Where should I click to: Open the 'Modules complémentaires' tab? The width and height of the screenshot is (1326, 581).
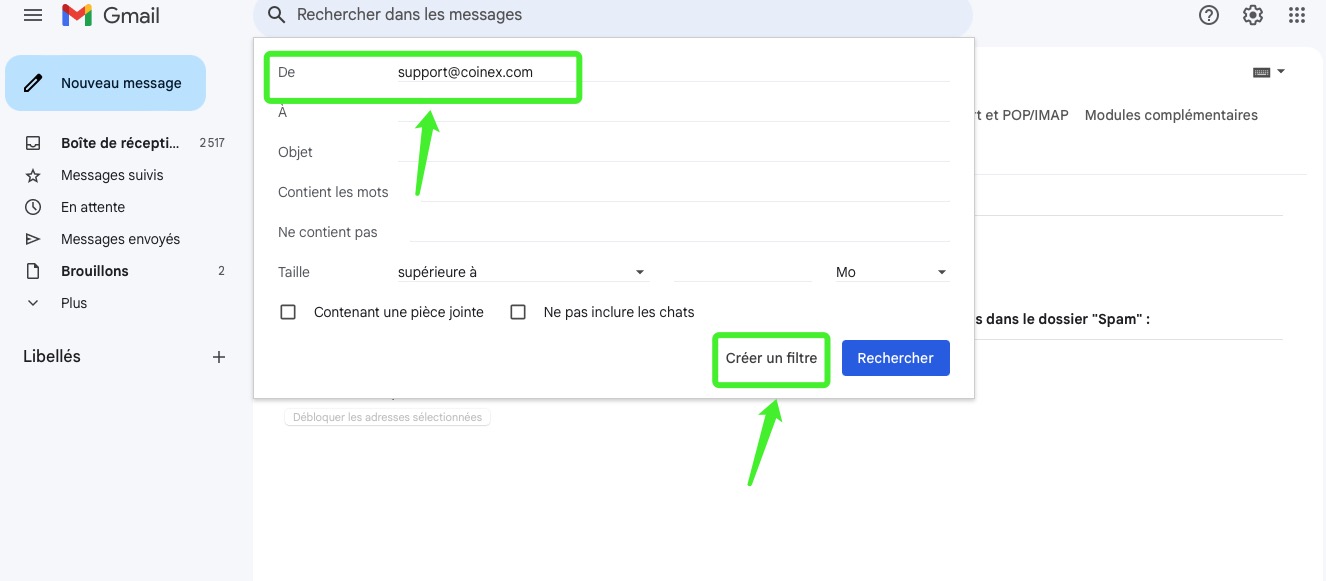tap(1171, 115)
